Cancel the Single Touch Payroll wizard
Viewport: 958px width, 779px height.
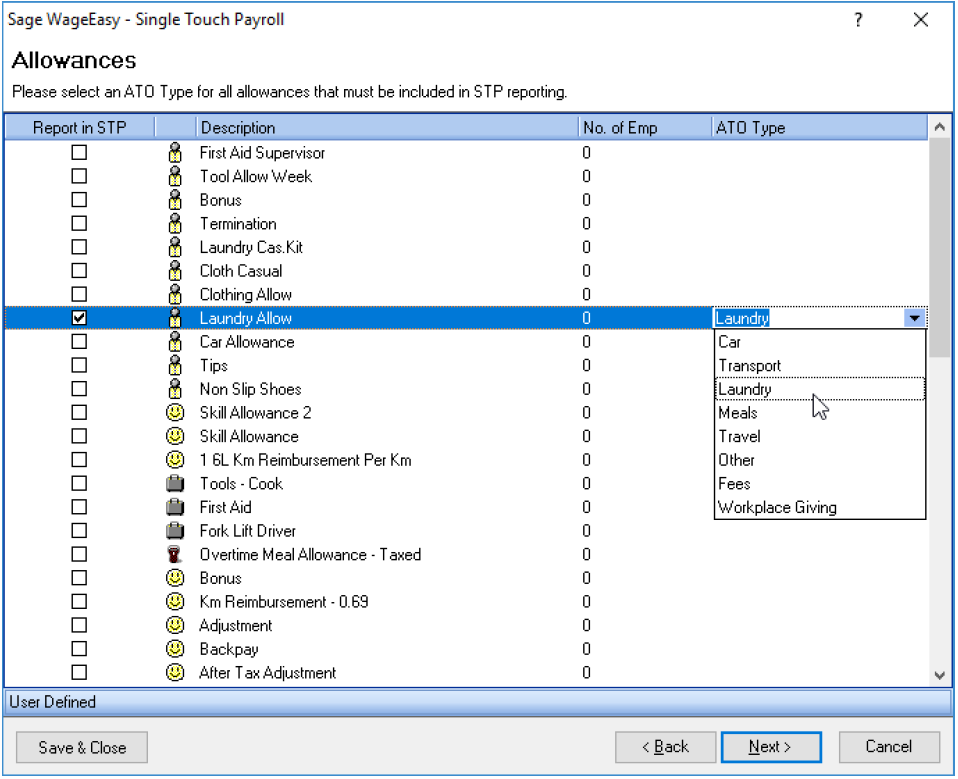[889, 747]
